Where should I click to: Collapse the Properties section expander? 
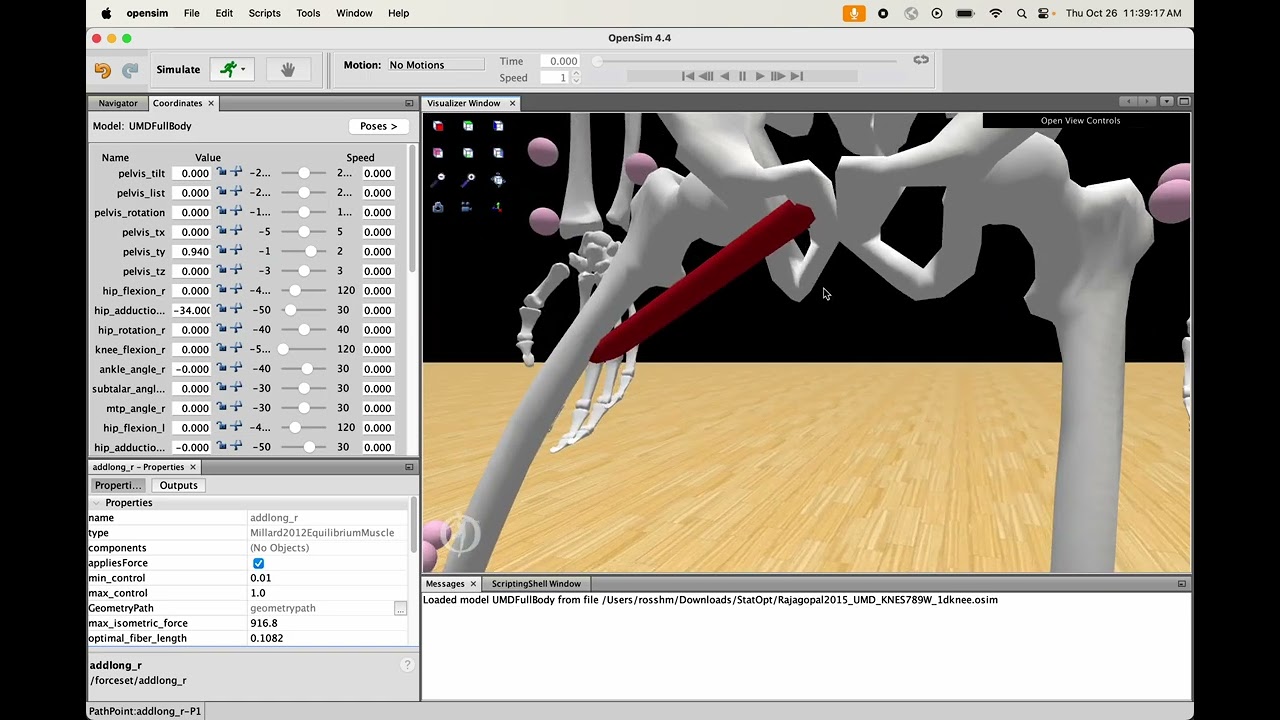coord(97,503)
